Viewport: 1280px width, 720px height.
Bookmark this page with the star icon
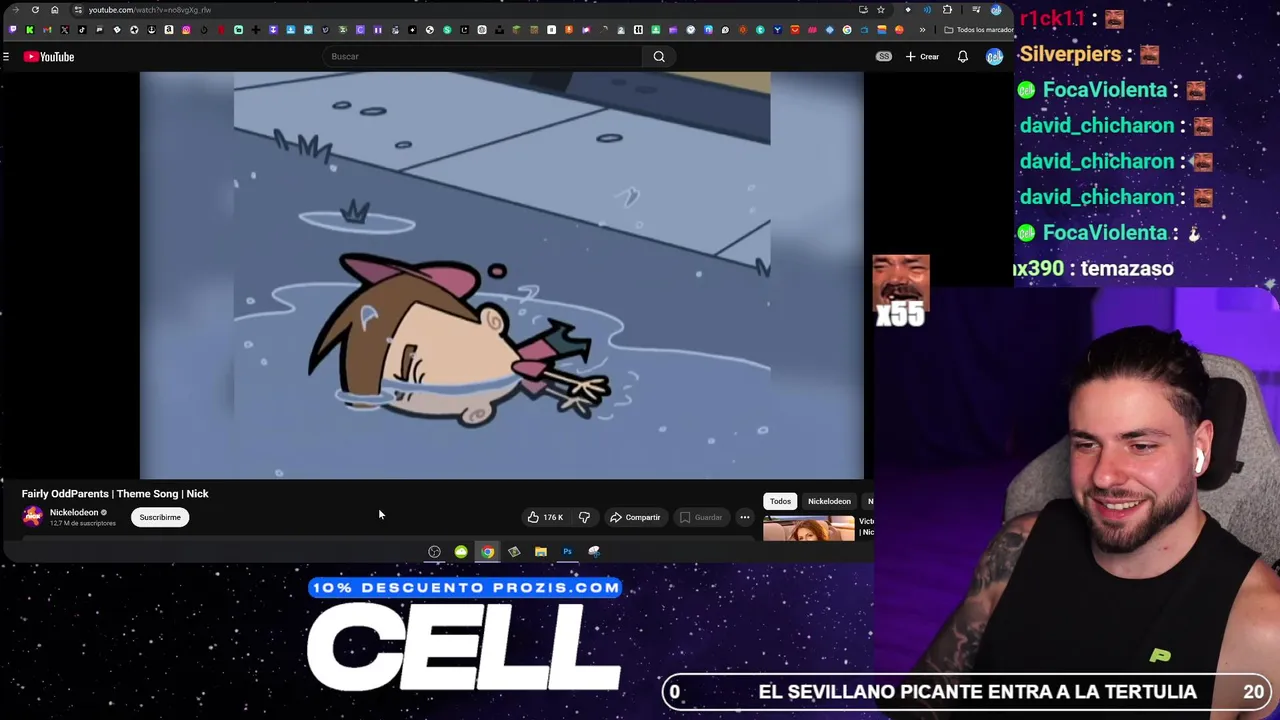point(881,10)
